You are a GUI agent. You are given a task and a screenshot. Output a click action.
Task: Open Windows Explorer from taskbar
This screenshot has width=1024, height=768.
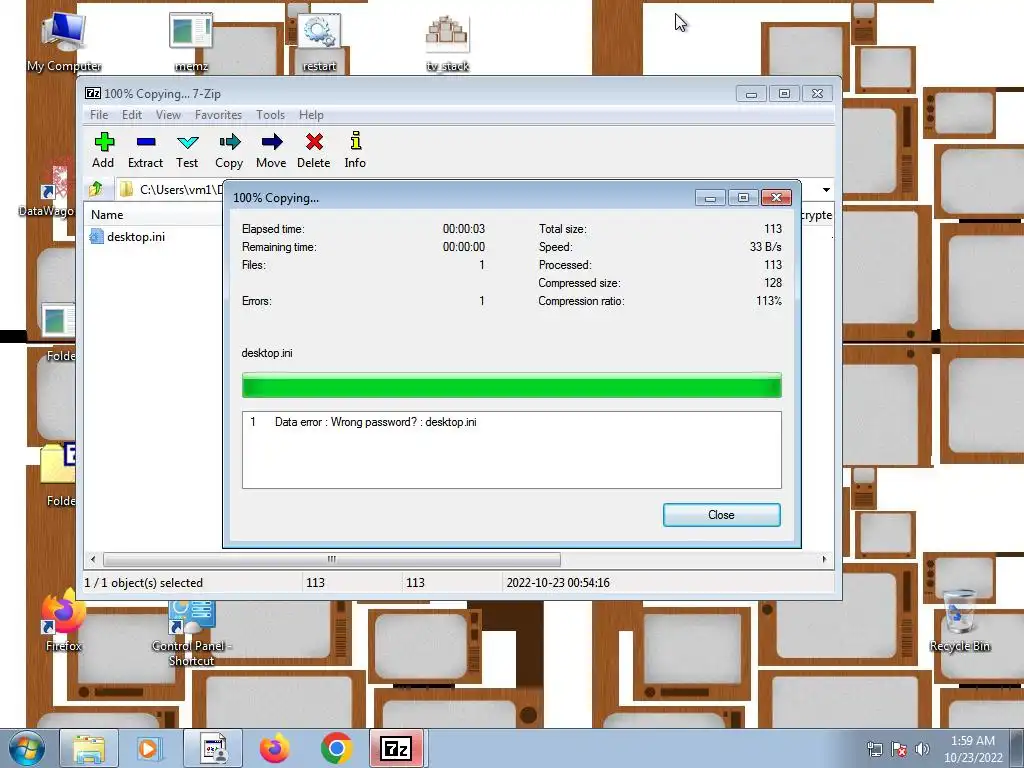pyautogui.click(x=89, y=748)
